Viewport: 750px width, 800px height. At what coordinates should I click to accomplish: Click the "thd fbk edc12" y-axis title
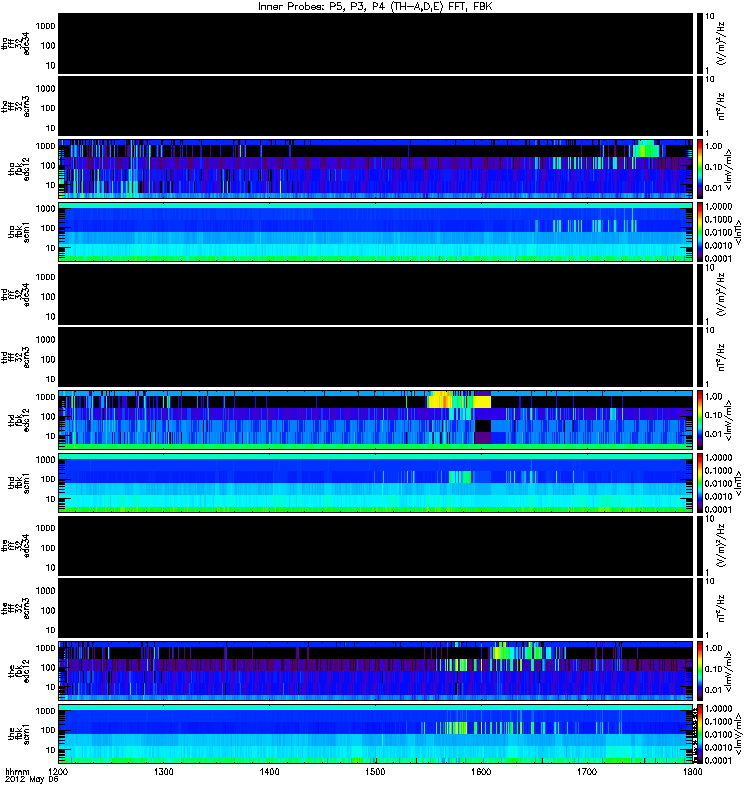[x=19, y=419]
